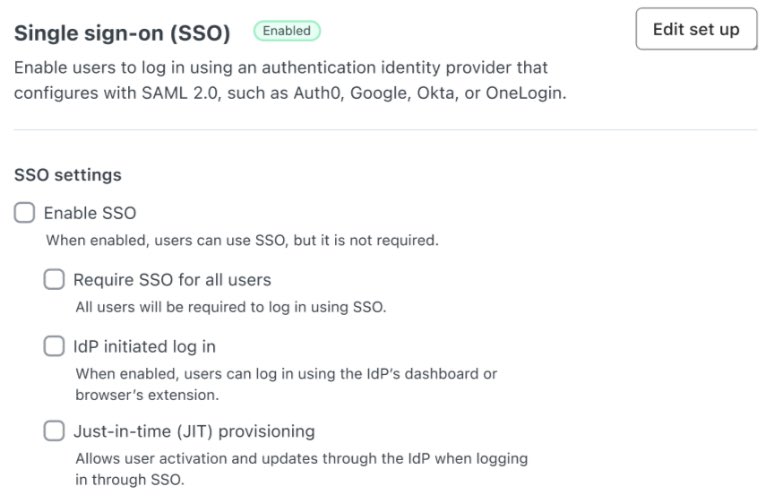778x504 pixels.
Task: Click the Just-in-time (JIT) provisioning label
Action: coord(194,432)
